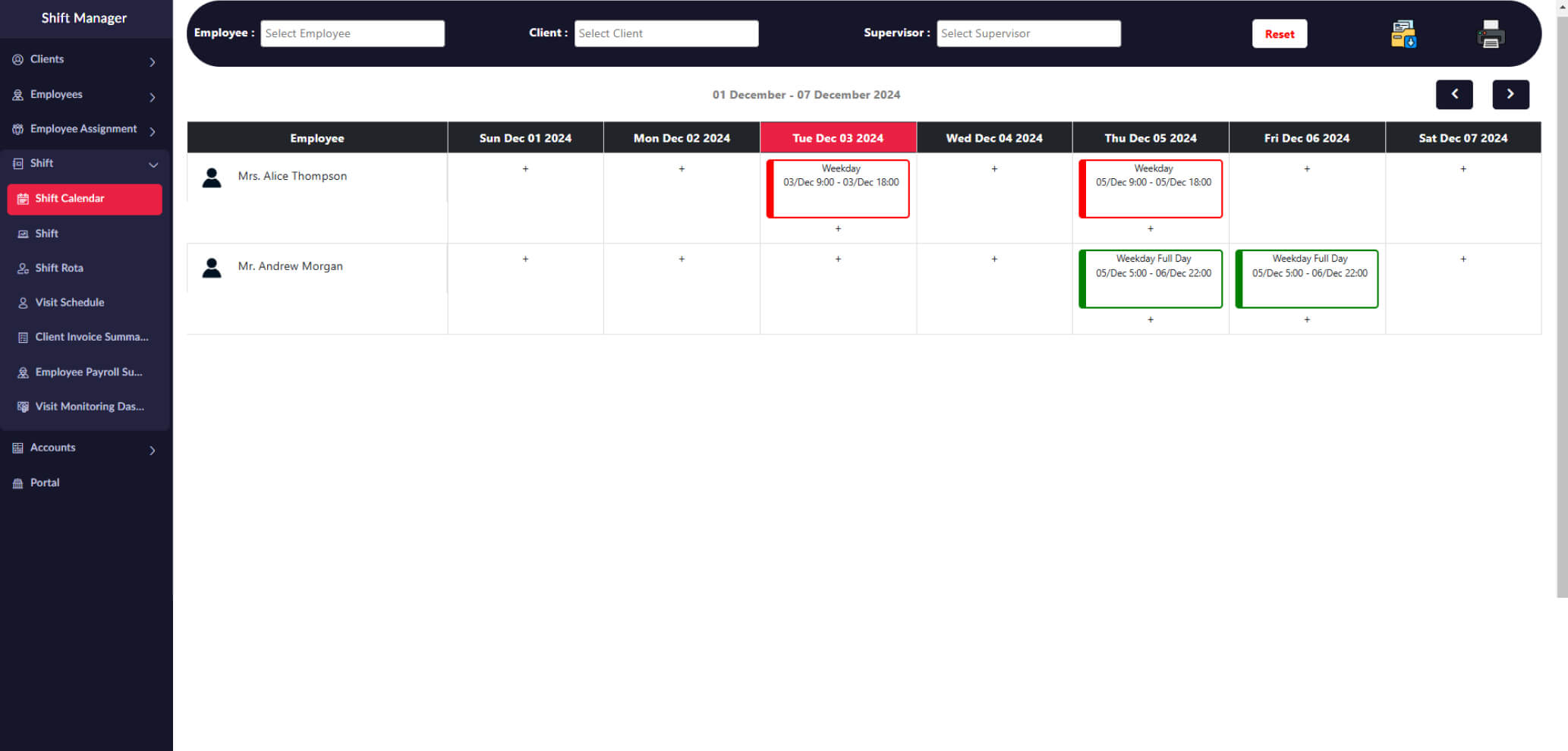1568x751 pixels.
Task: Open the Select Client dropdown
Action: coord(666,33)
